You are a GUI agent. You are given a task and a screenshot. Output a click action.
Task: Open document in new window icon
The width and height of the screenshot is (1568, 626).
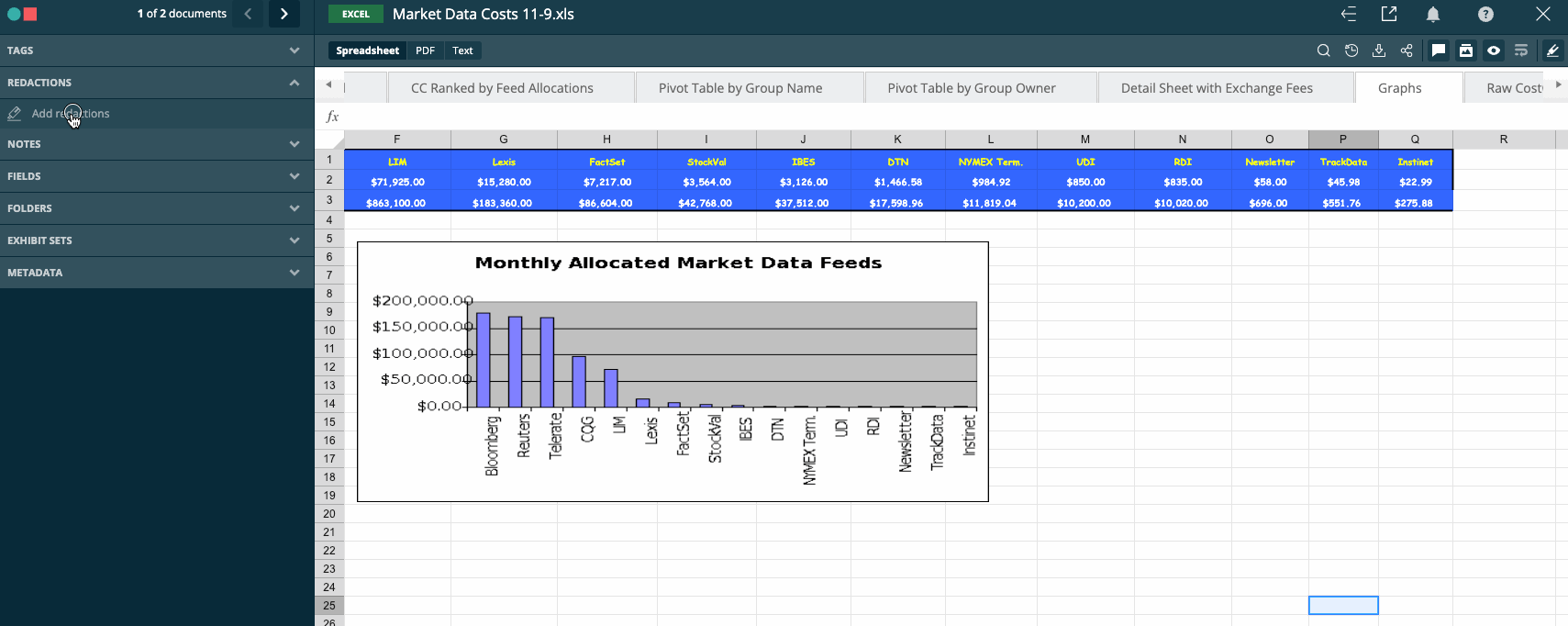pos(1389,14)
